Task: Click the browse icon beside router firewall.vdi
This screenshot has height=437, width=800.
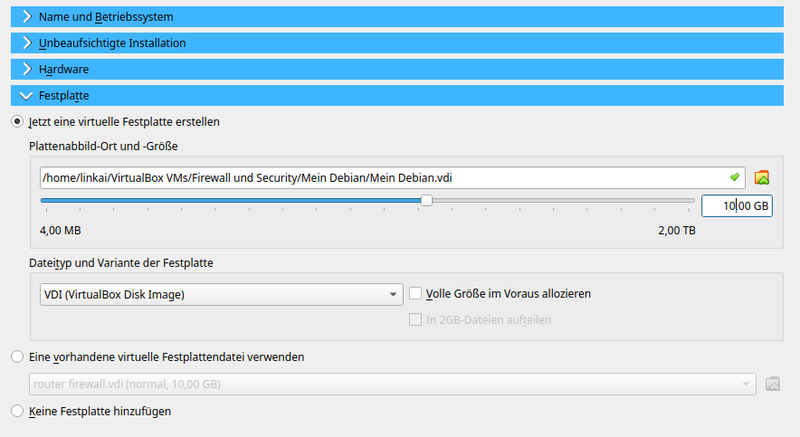Action: 772,384
